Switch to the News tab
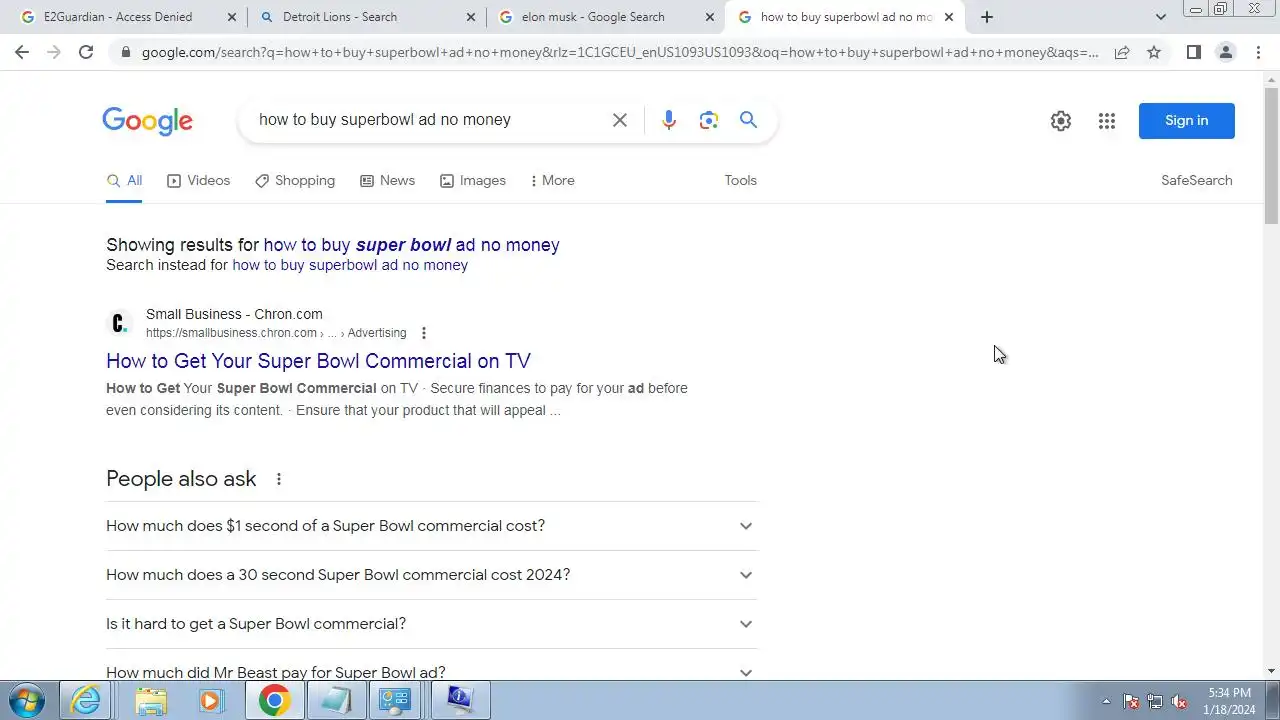 (x=387, y=181)
